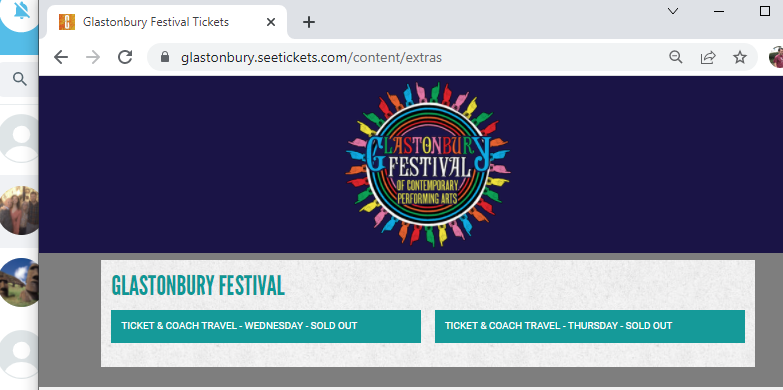
Task: Select the first default contact avatar
Action: (x=20, y=138)
